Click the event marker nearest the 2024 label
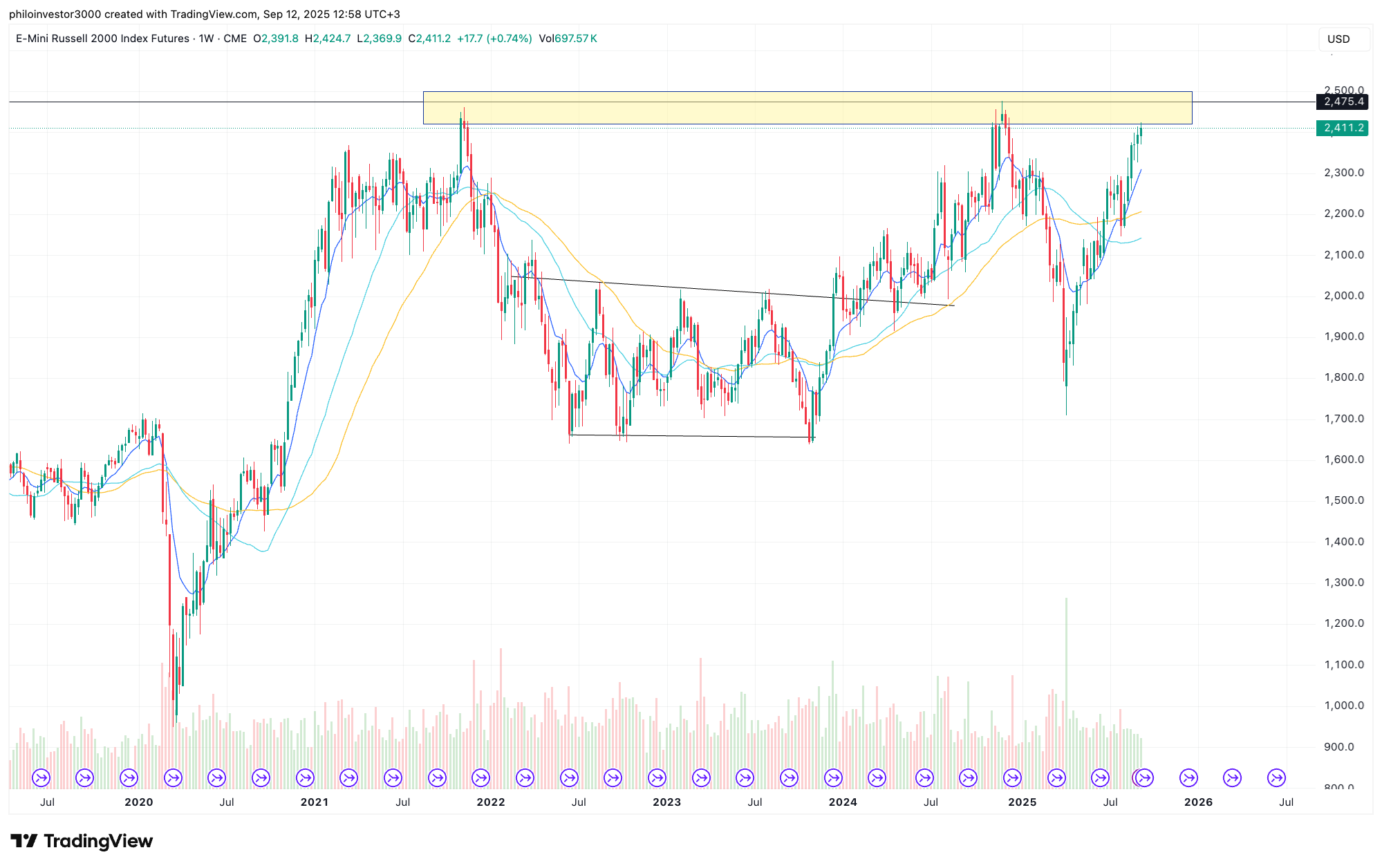This screenshot has height=868, width=1382. tap(833, 778)
